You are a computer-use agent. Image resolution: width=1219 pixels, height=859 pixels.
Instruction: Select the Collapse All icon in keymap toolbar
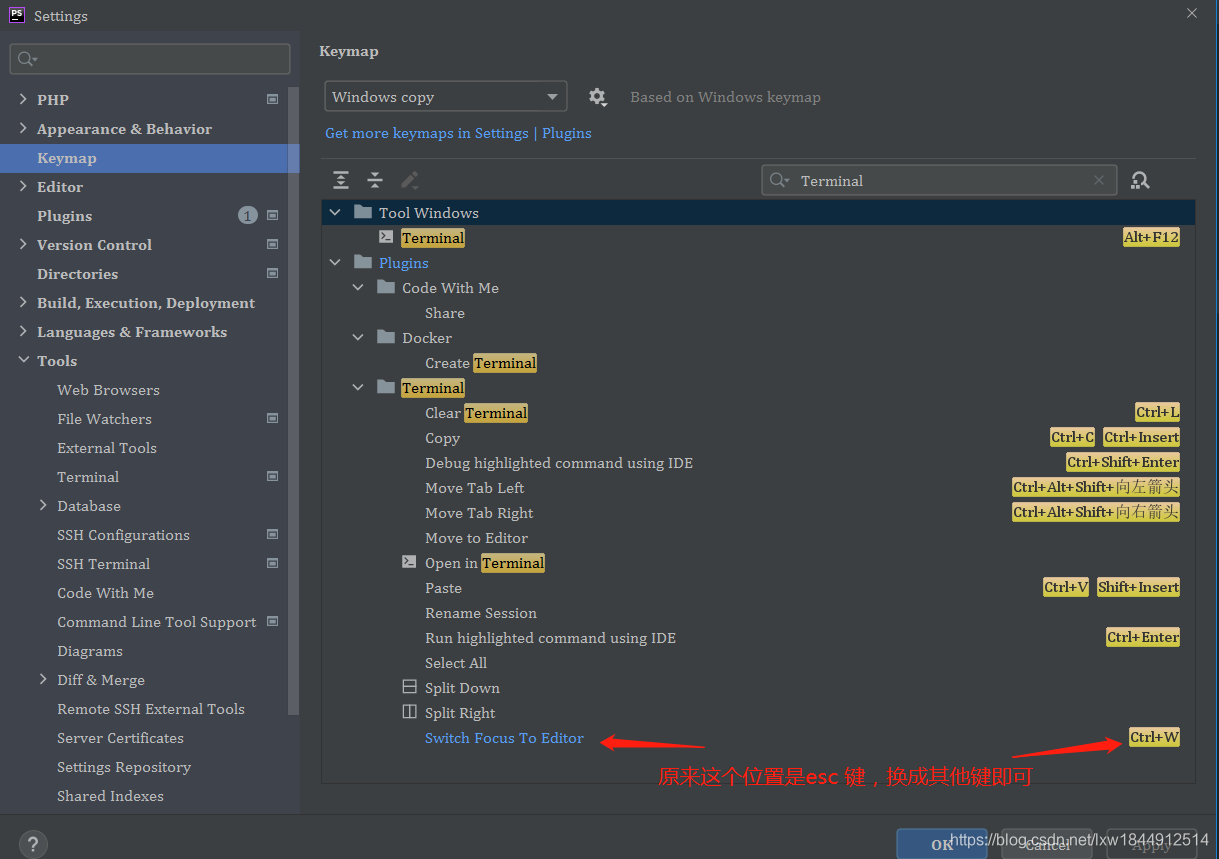375,179
